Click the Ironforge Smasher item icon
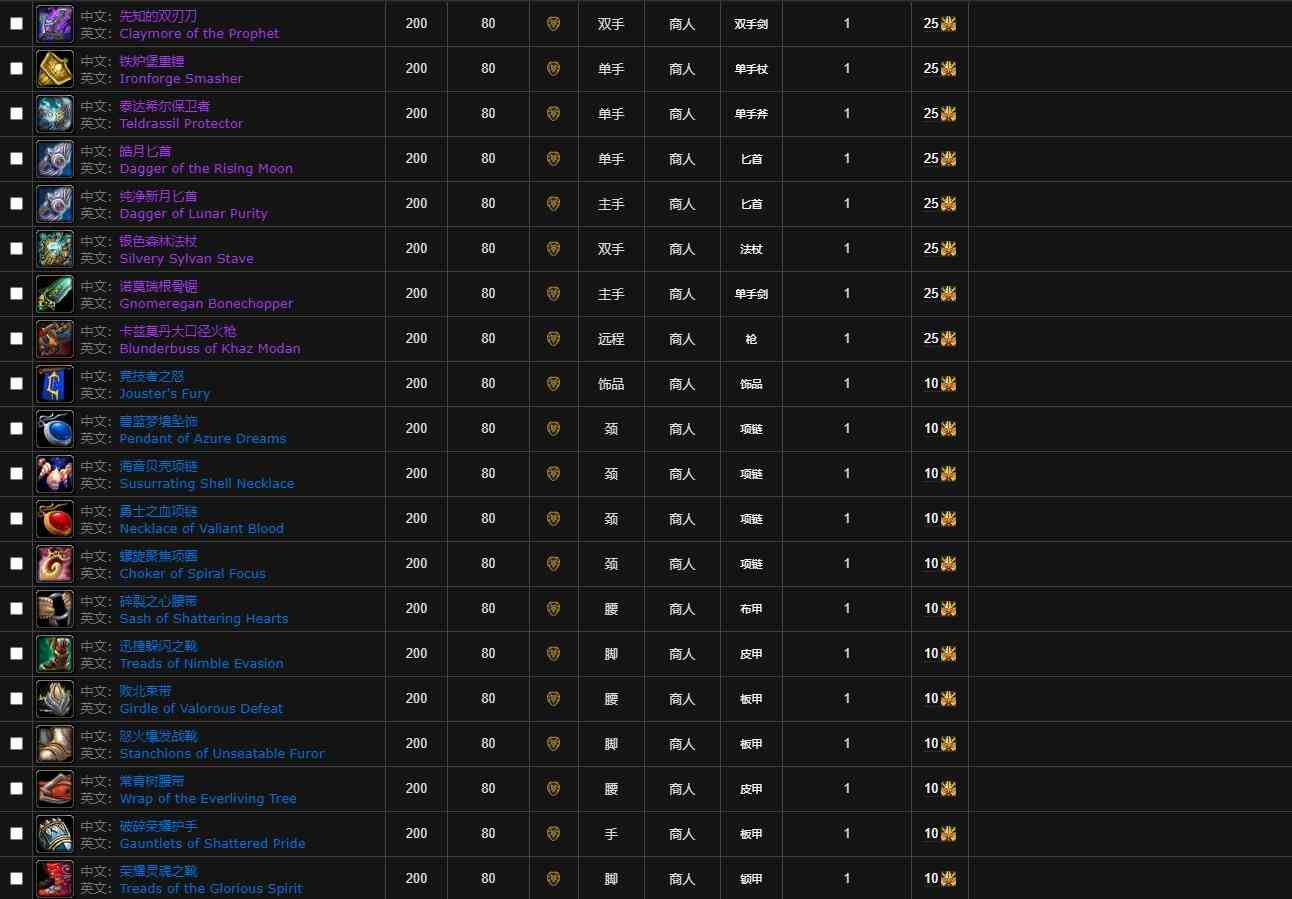Screen dimensions: 1292x899 click(x=55, y=69)
